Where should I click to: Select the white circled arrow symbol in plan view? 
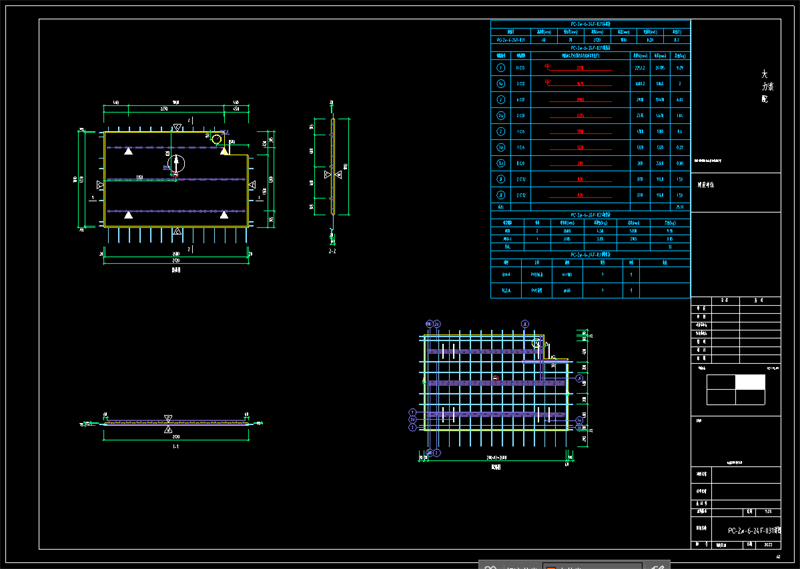(176, 163)
